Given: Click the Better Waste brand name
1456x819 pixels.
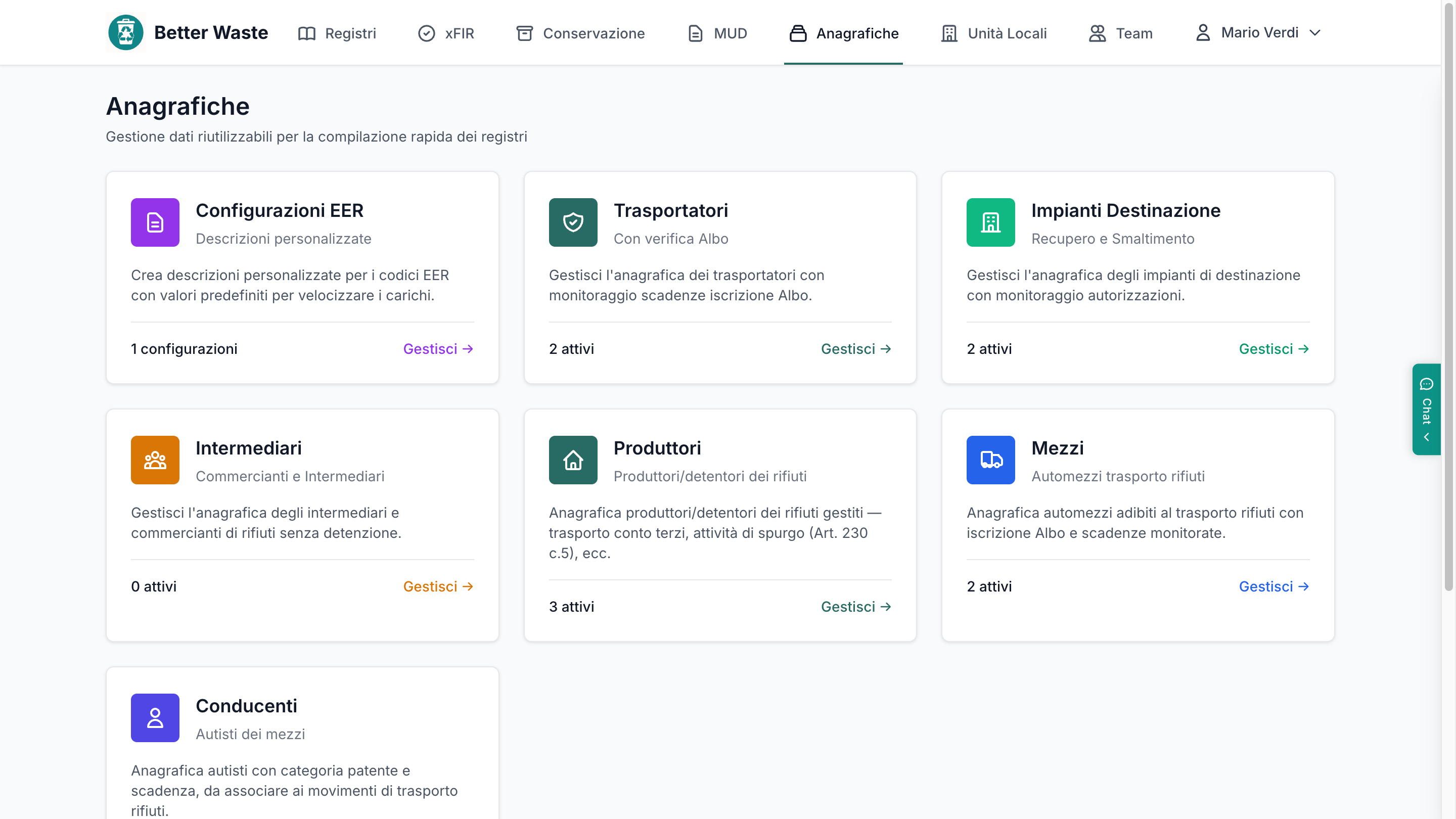Looking at the screenshot, I should point(211,33).
